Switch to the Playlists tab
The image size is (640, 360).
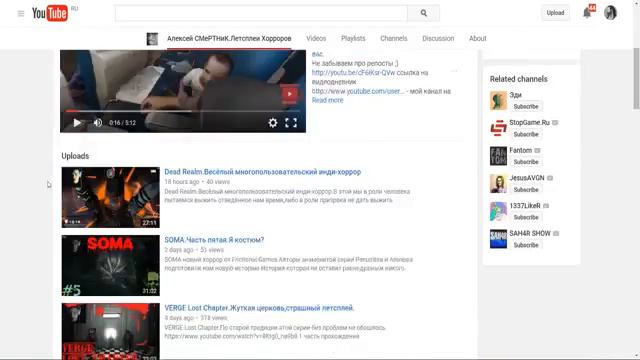click(353, 38)
